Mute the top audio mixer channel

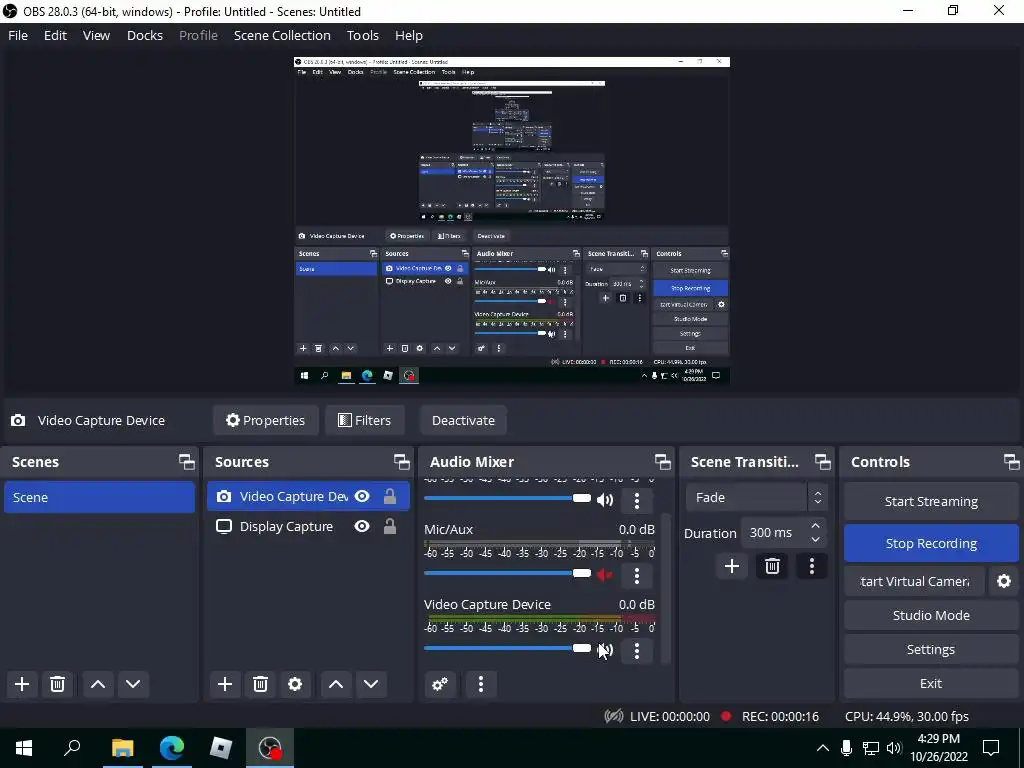pyautogui.click(x=605, y=500)
